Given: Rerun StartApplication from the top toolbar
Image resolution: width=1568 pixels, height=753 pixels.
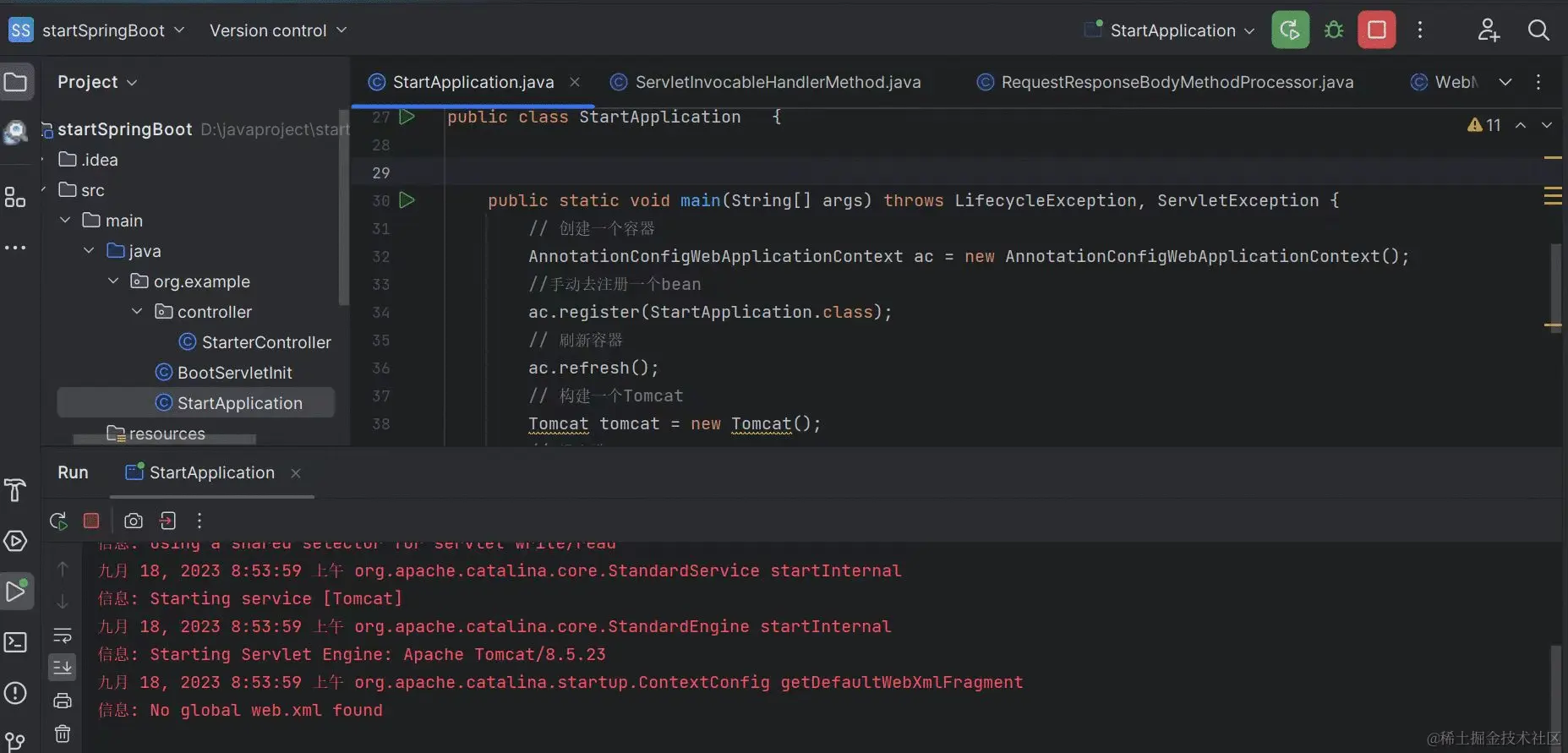Looking at the screenshot, I should coord(1290,30).
